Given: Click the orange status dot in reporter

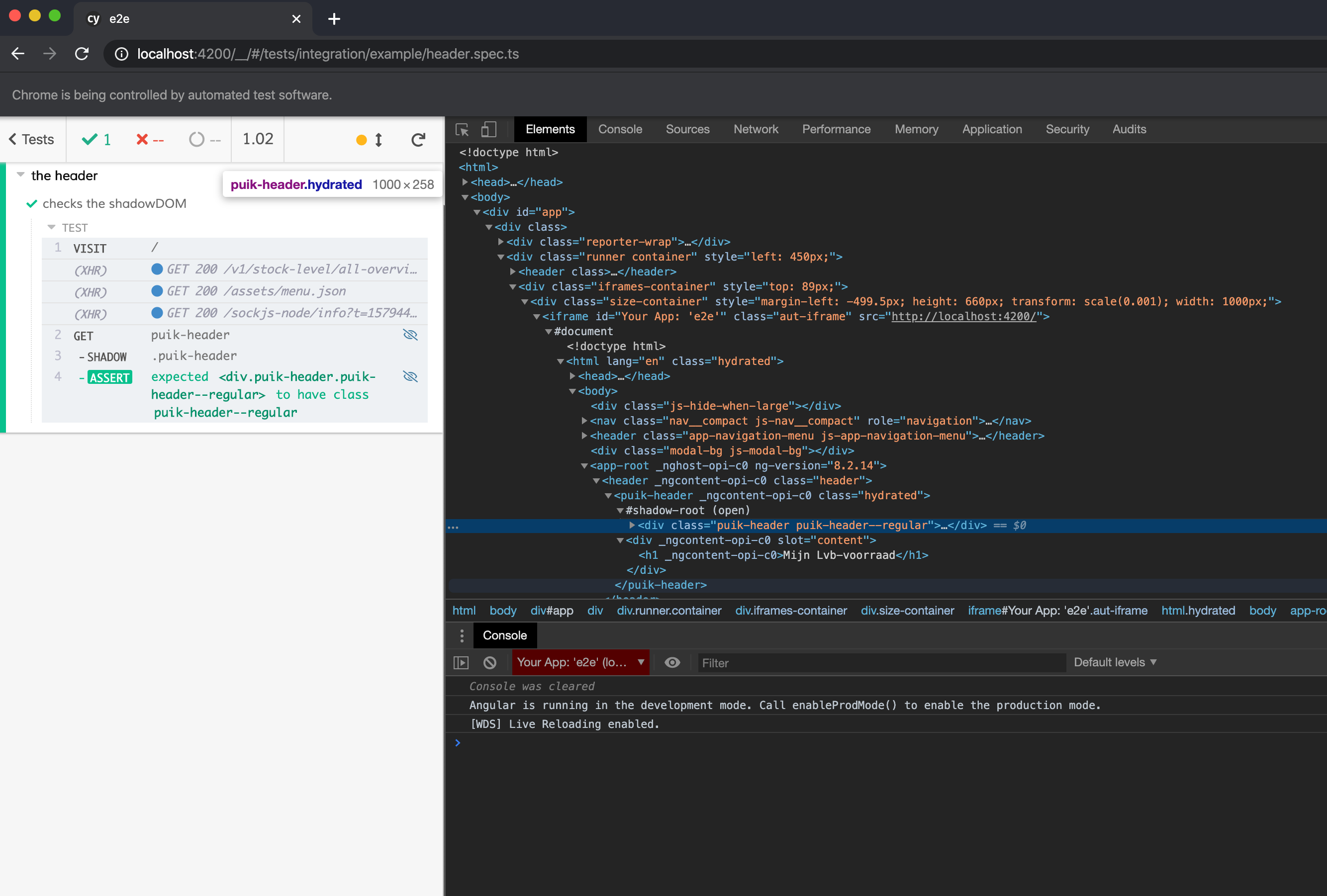Looking at the screenshot, I should [x=361, y=140].
